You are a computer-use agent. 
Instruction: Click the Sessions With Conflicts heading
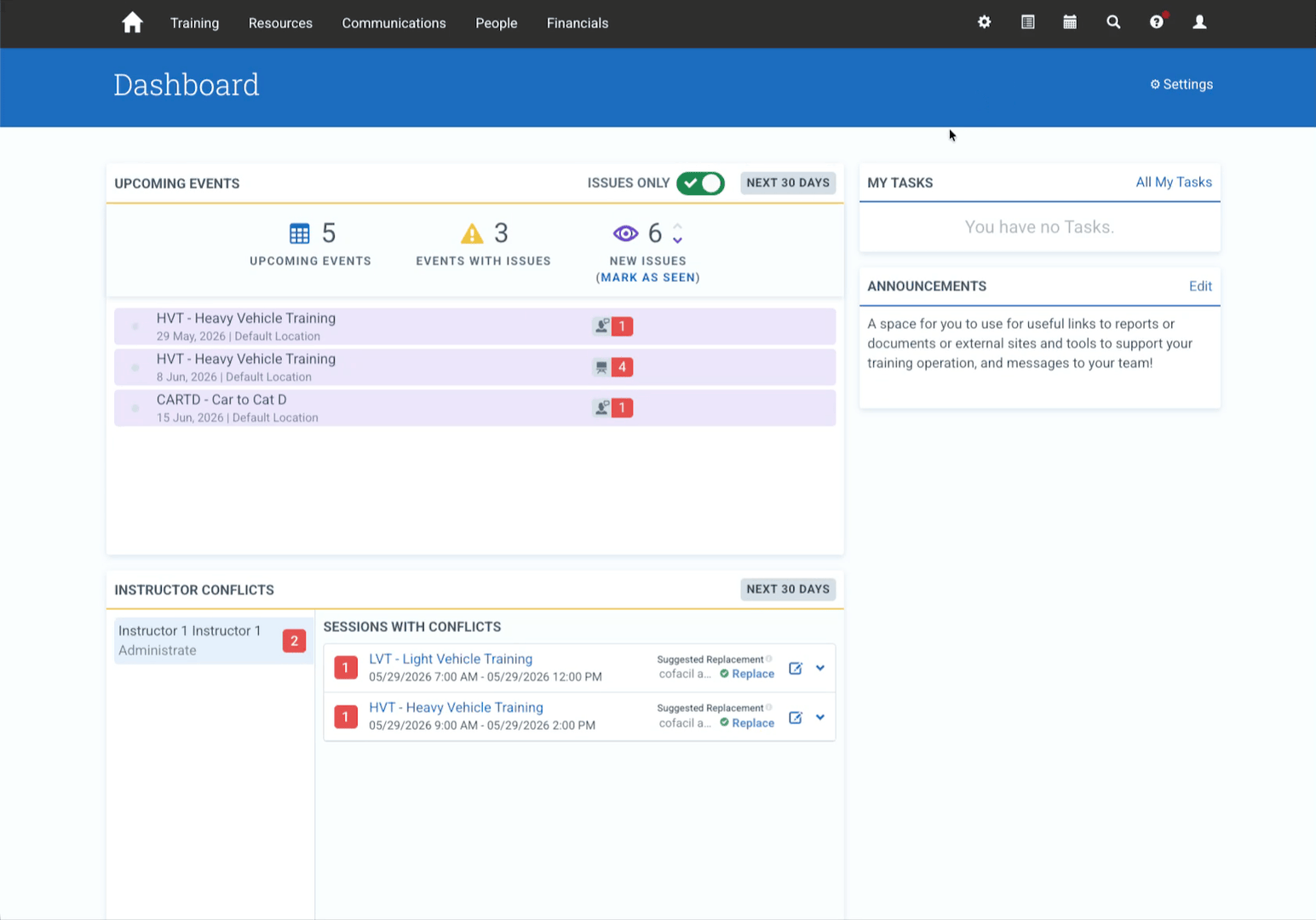[412, 627]
